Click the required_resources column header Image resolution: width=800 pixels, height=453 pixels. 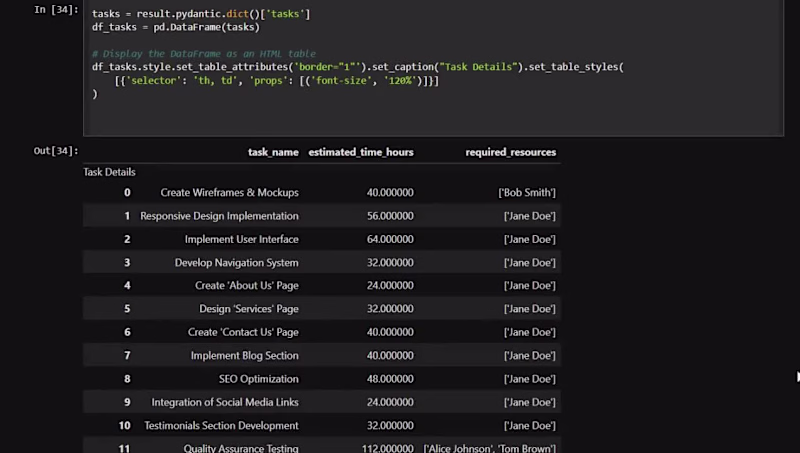(x=510, y=152)
